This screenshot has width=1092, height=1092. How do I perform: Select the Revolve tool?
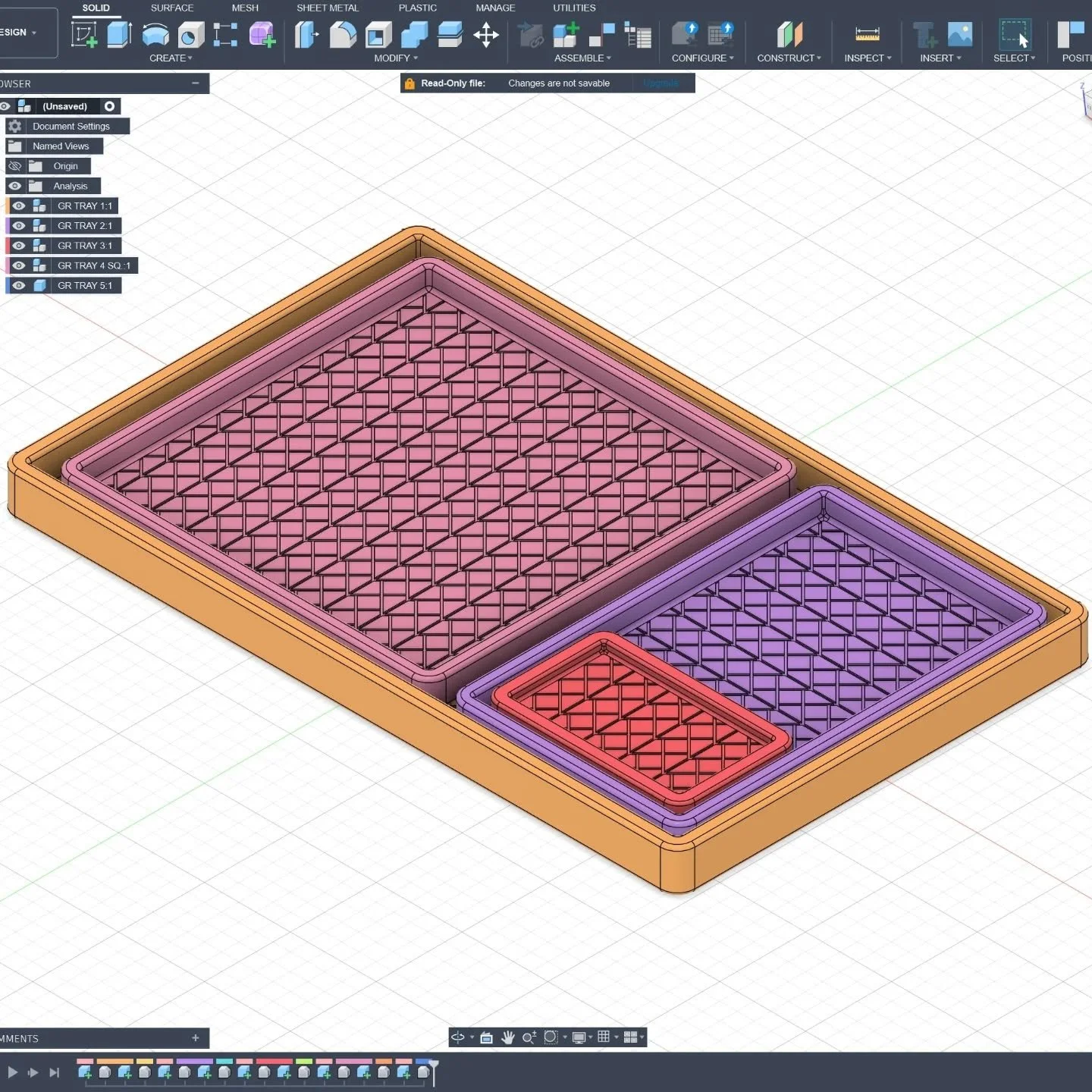coord(154,34)
